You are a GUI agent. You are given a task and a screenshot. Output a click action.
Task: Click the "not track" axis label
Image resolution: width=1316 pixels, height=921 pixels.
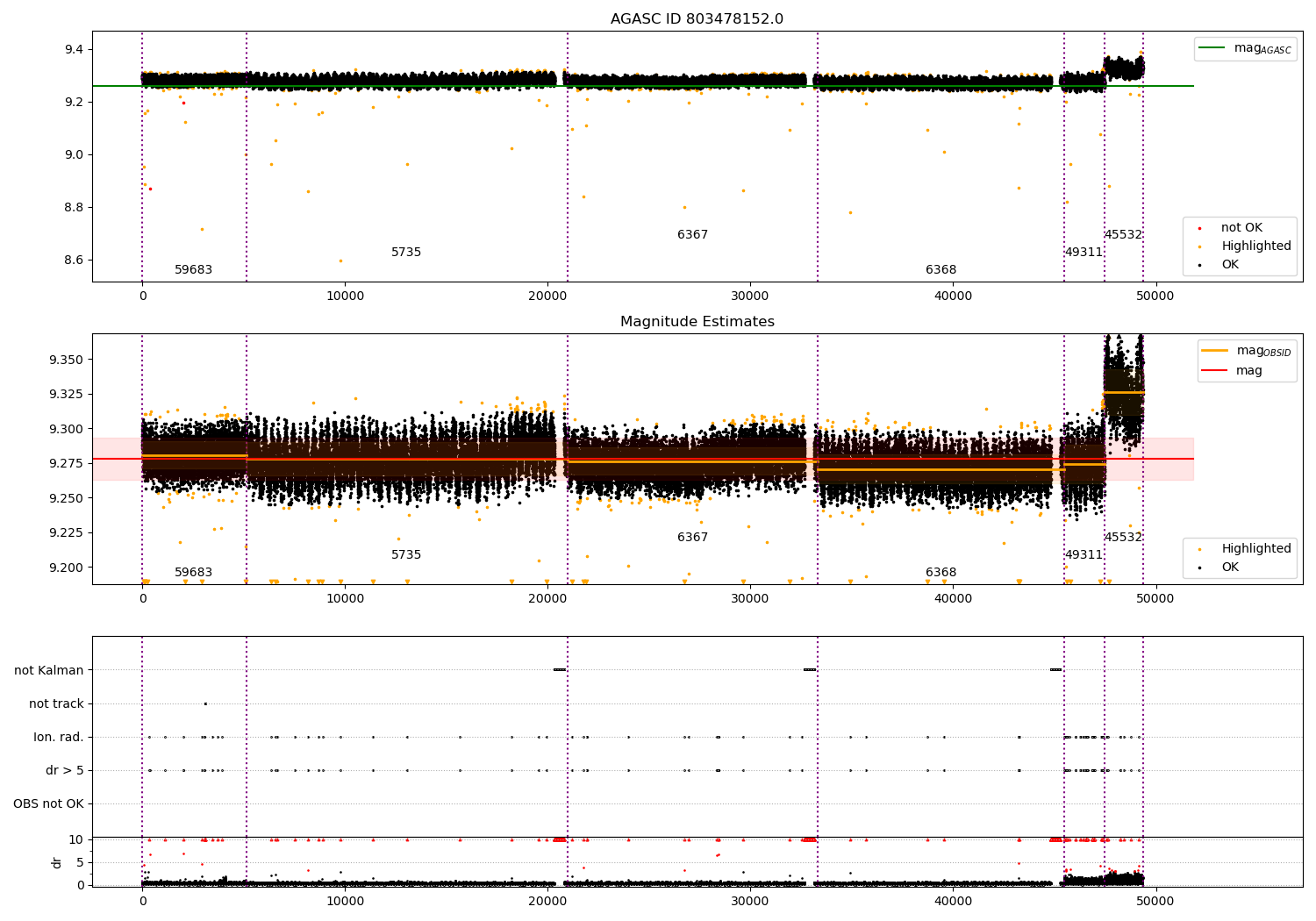click(56, 704)
